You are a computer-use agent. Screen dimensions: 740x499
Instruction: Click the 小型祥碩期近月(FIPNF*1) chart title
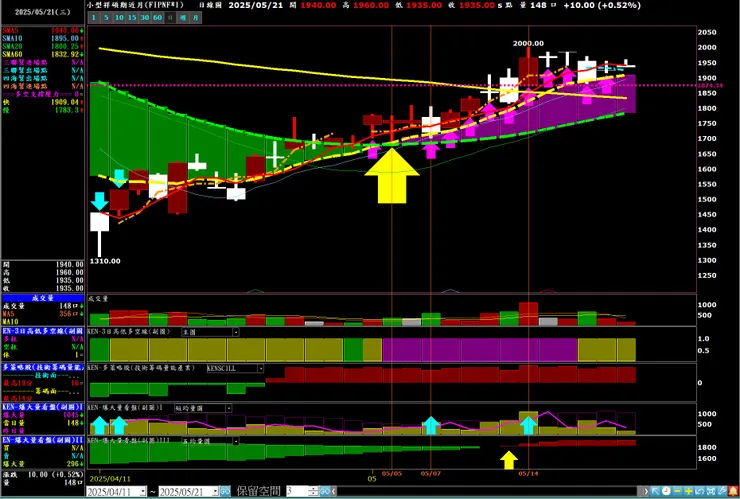135,5
